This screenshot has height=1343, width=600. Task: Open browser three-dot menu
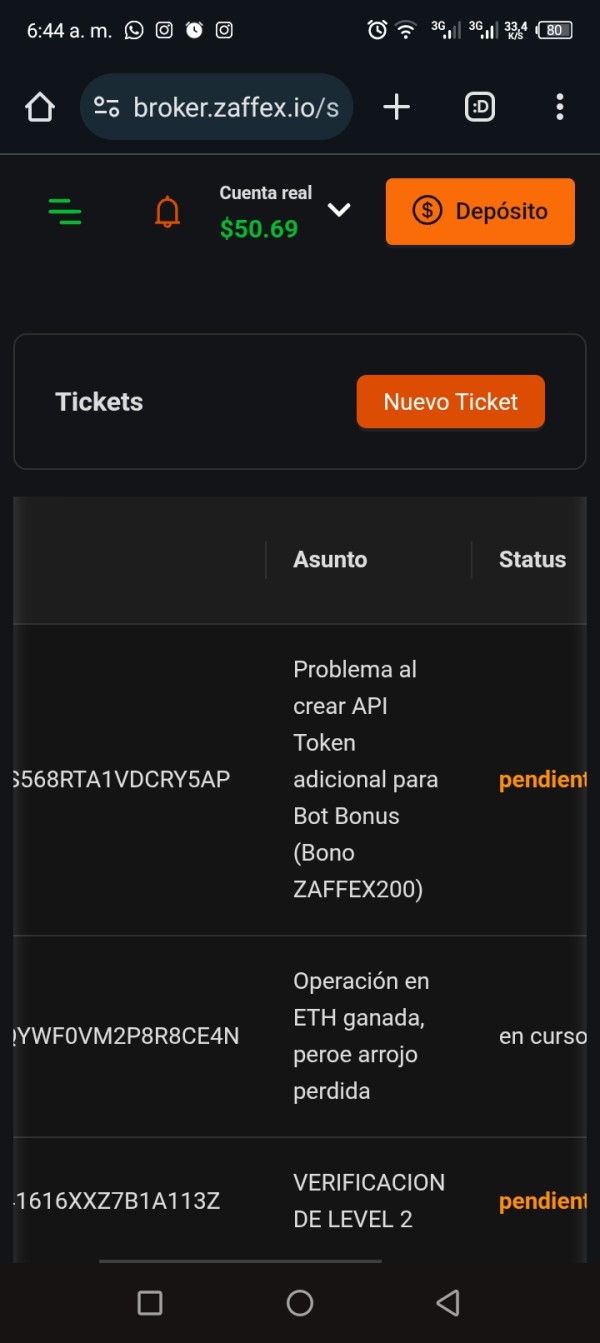[x=559, y=107]
